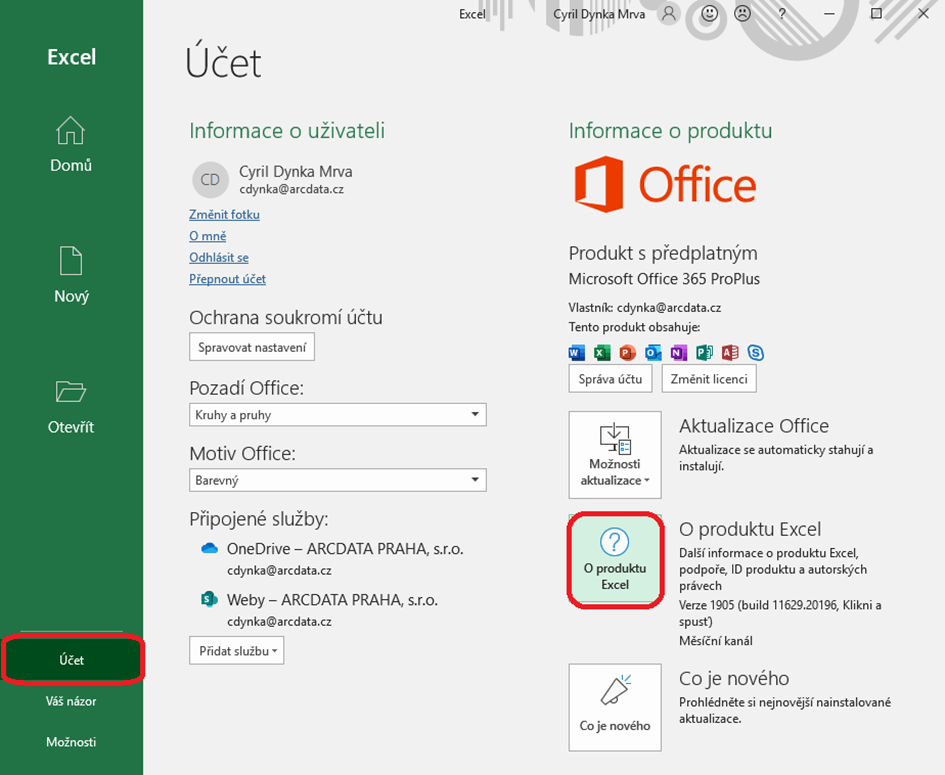This screenshot has width=945, height=775.
Task: Expand the Motiv Office Barevný dropdown
Action: 338,480
